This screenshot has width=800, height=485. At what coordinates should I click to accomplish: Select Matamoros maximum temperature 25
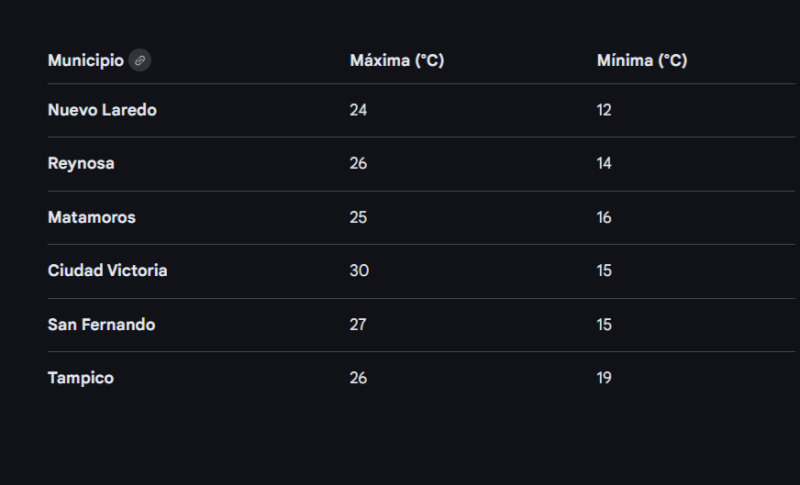pos(358,217)
